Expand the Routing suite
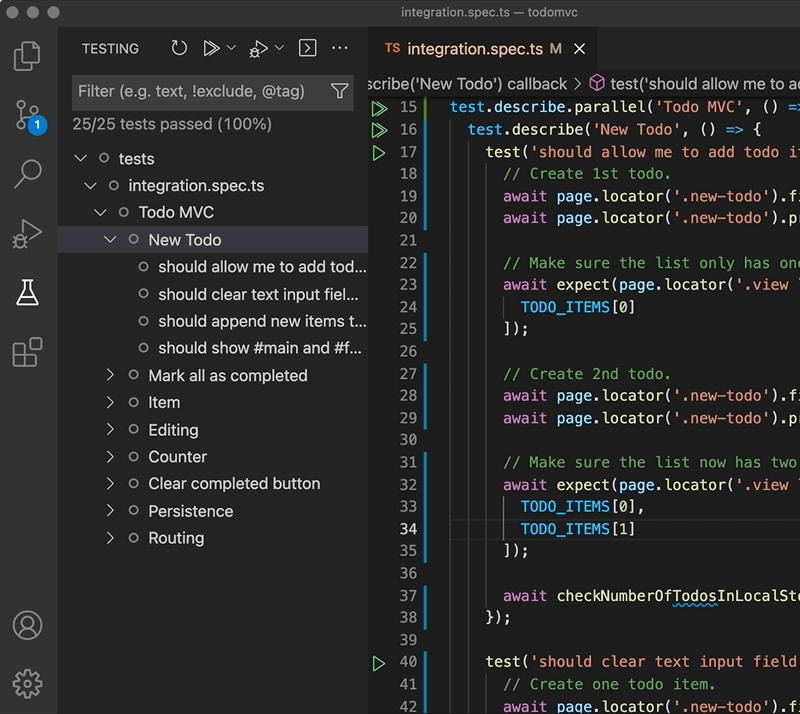This screenshot has height=714, width=800. (110, 537)
